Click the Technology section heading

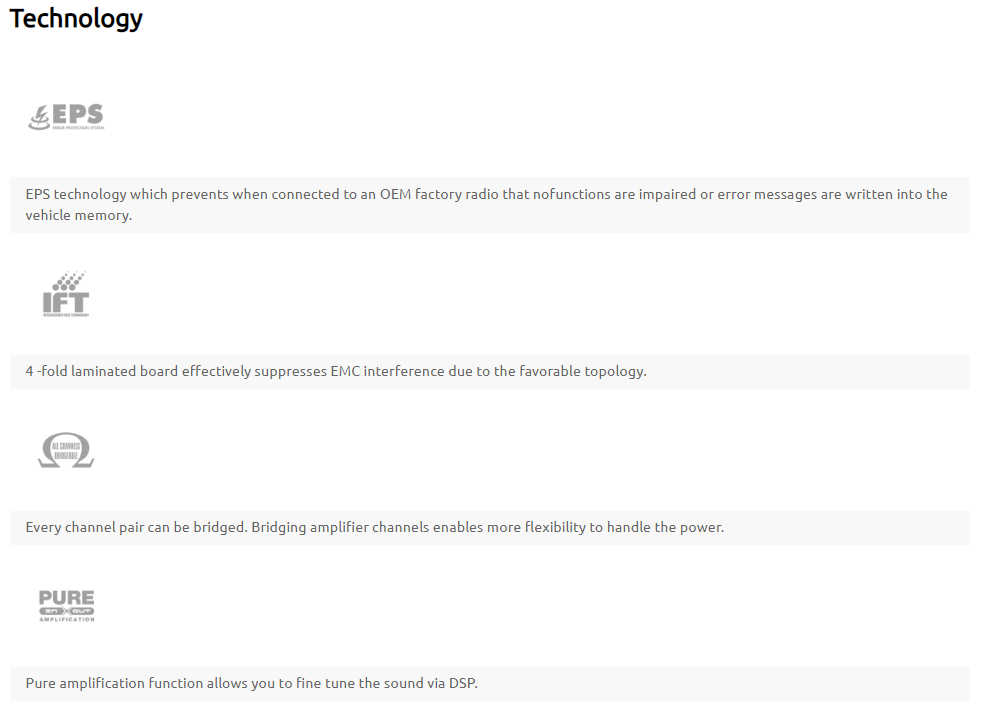pyautogui.click(x=76, y=18)
